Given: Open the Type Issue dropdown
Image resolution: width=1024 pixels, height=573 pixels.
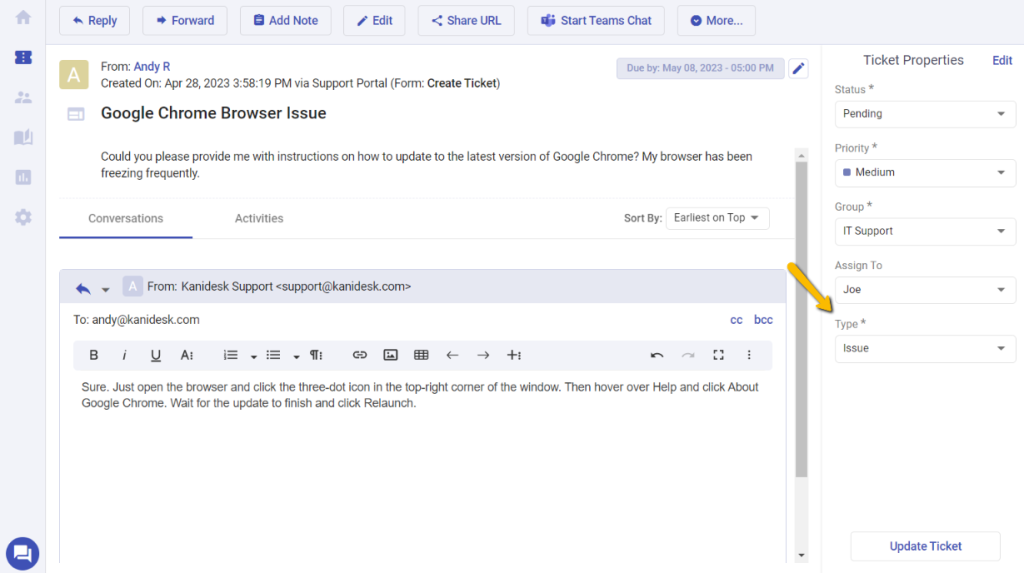Looking at the screenshot, I should [x=925, y=348].
